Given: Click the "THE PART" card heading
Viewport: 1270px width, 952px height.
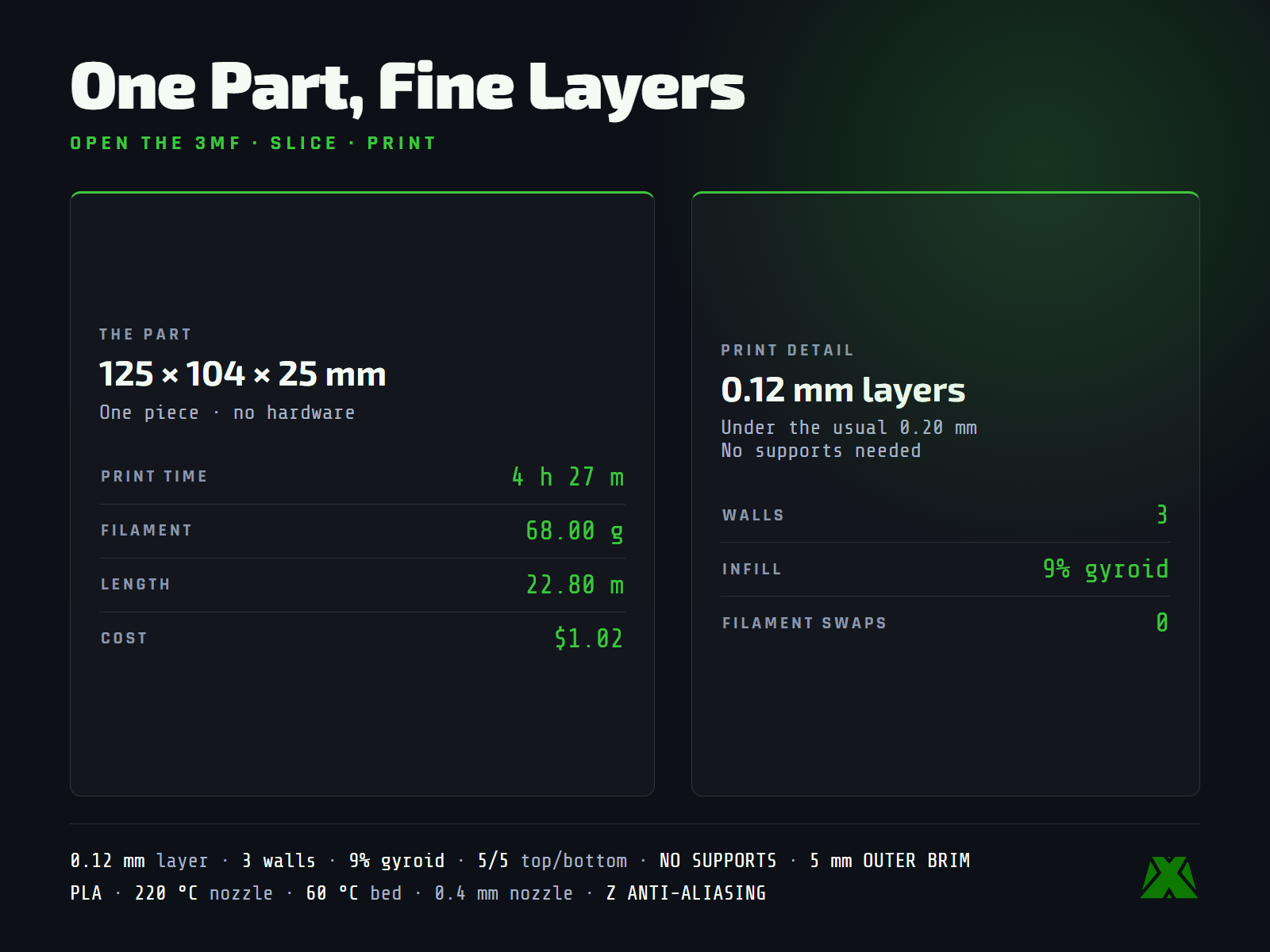Looking at the screenshot, I should pyautogui.click(x=145, y=335).
